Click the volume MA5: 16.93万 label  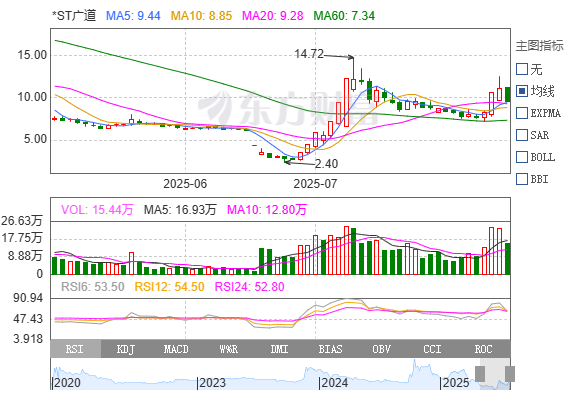point(180,210)
